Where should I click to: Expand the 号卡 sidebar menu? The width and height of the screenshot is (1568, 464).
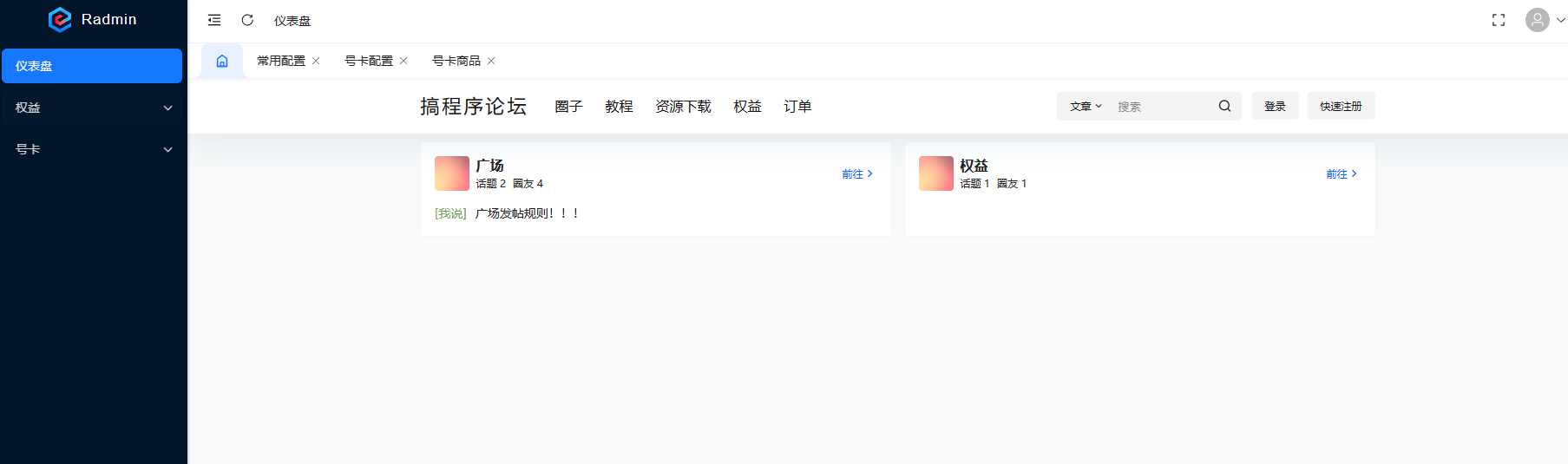pos(92,149)
